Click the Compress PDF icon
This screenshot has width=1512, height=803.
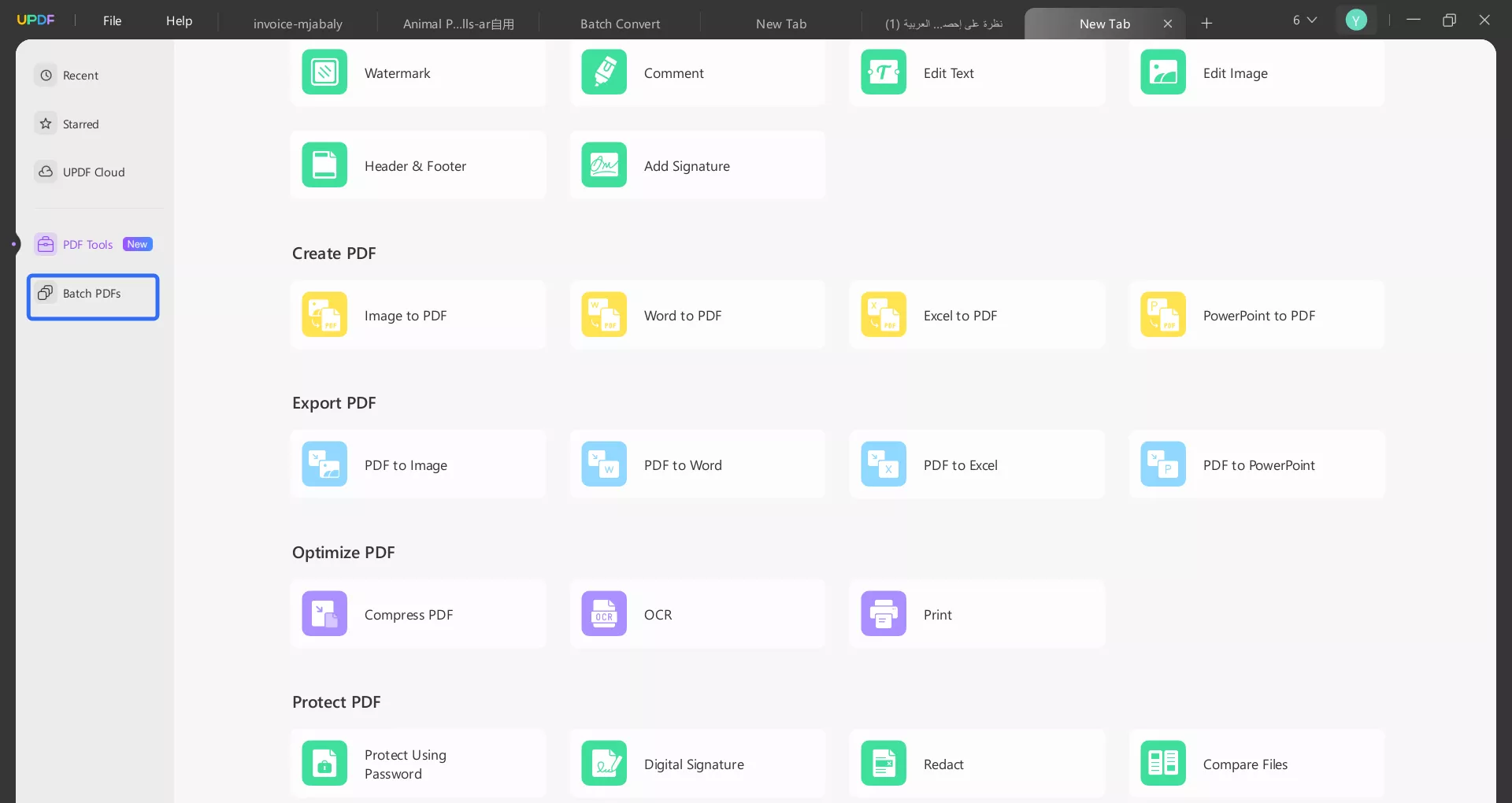point(324,614)
